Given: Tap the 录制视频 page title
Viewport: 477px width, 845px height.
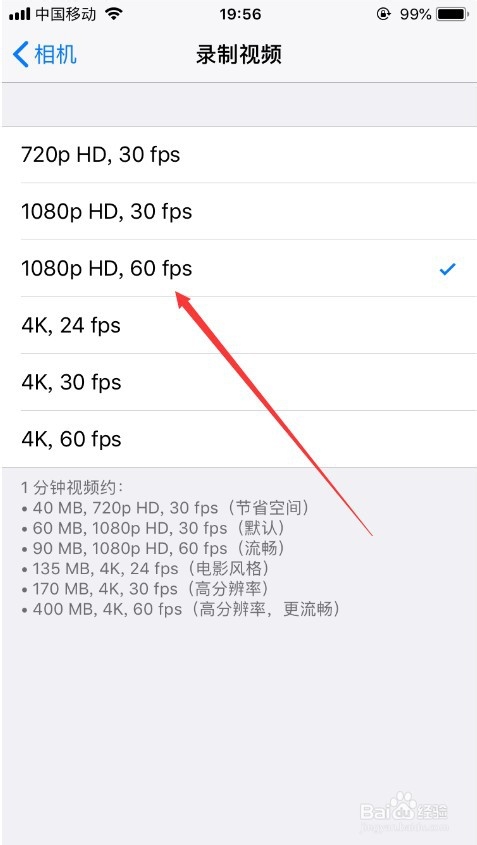Looking at the screenshot, I should pos(239,55).
